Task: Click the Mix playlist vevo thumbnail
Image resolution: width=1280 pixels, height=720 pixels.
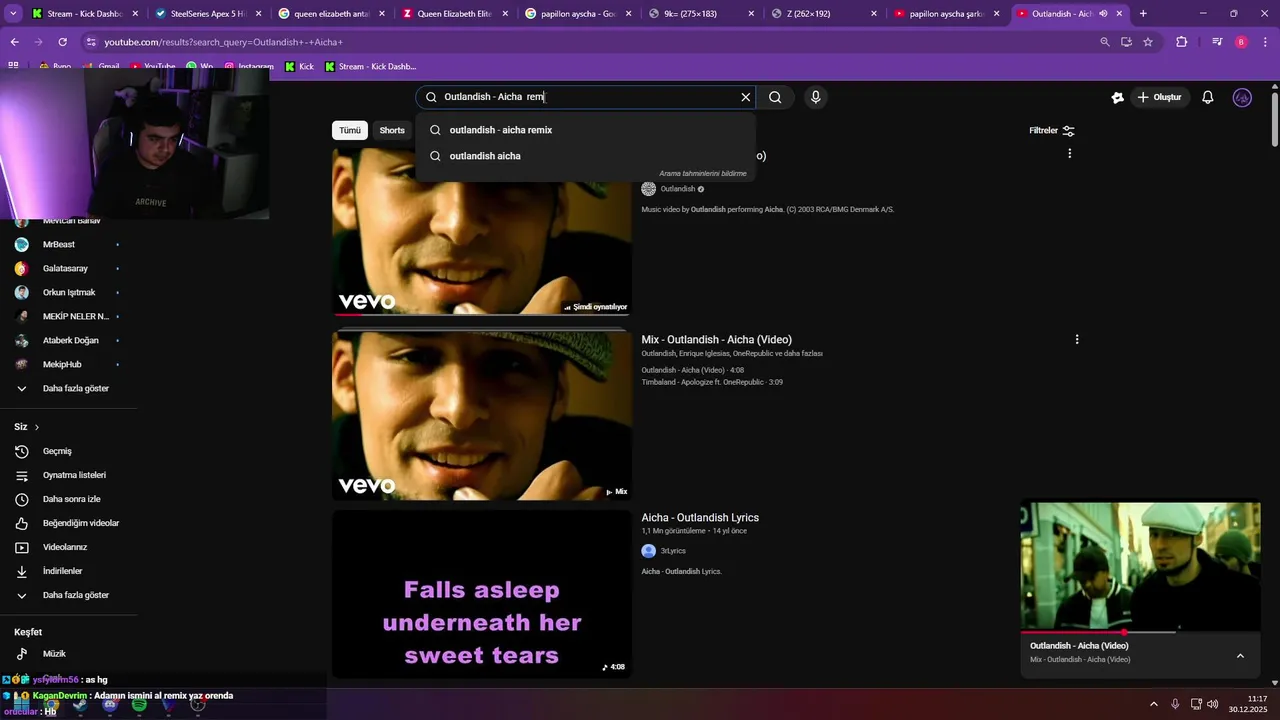Action: [x=482, y=415]
